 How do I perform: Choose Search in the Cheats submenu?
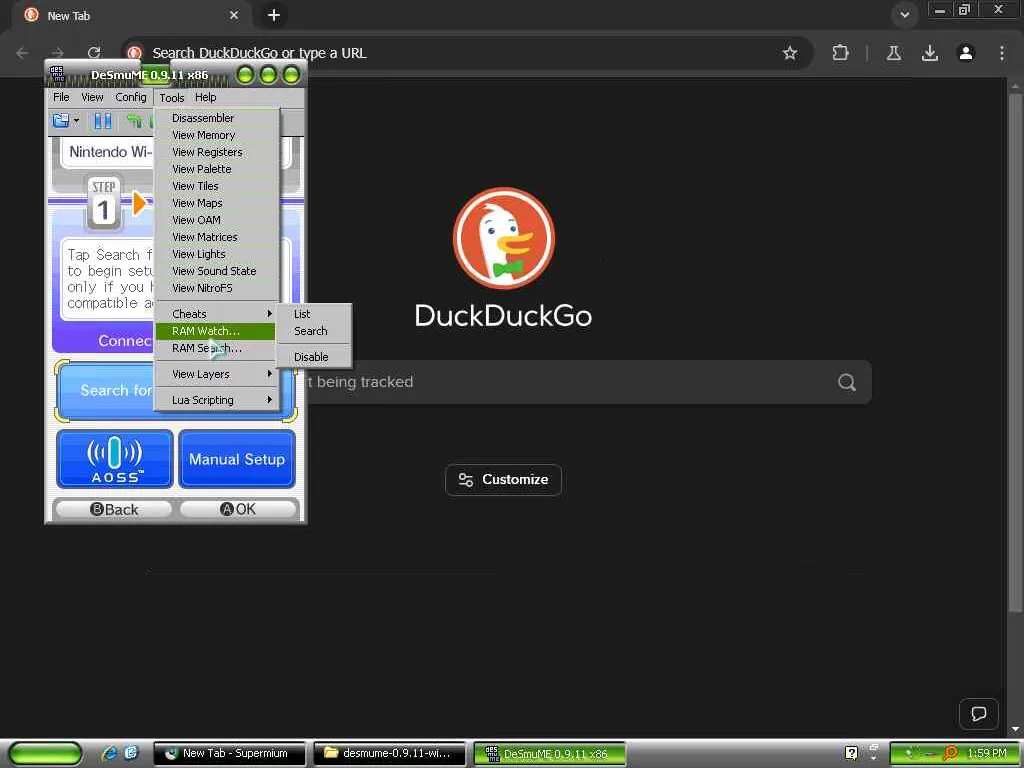314,331
